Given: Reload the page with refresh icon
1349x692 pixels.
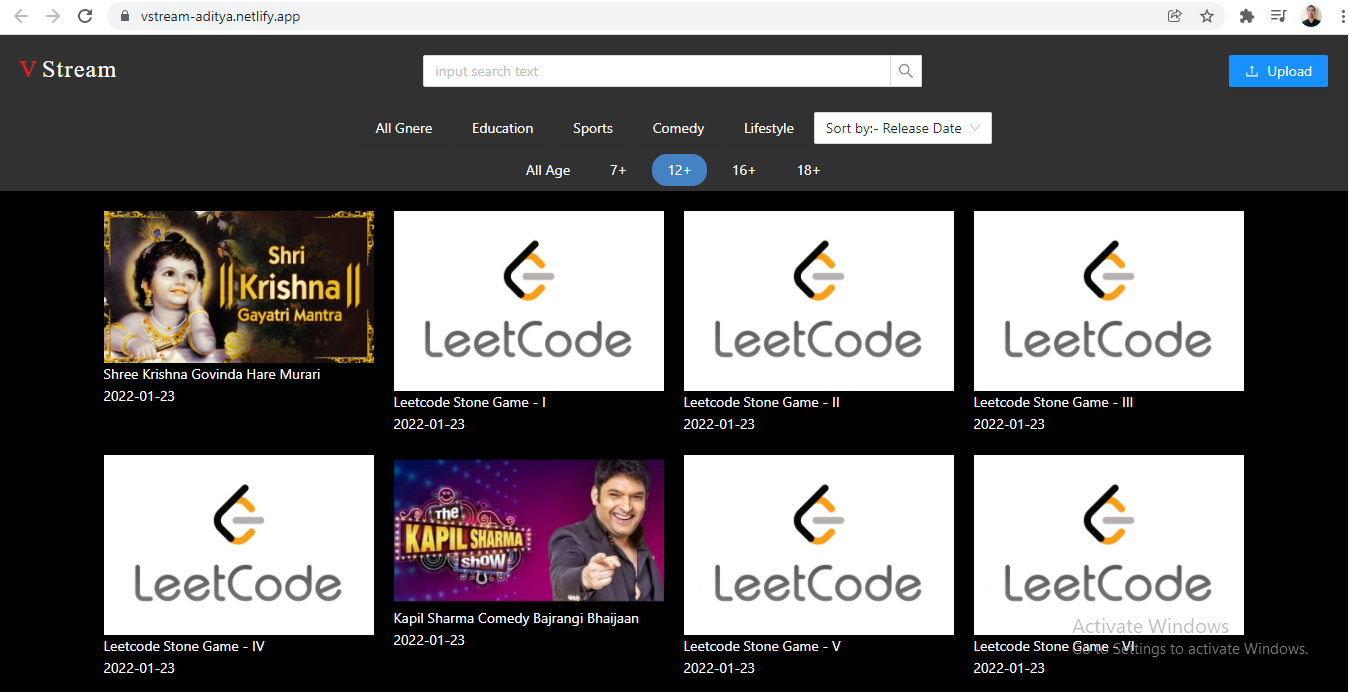Looking at the screenshot, I should point(85,16).
